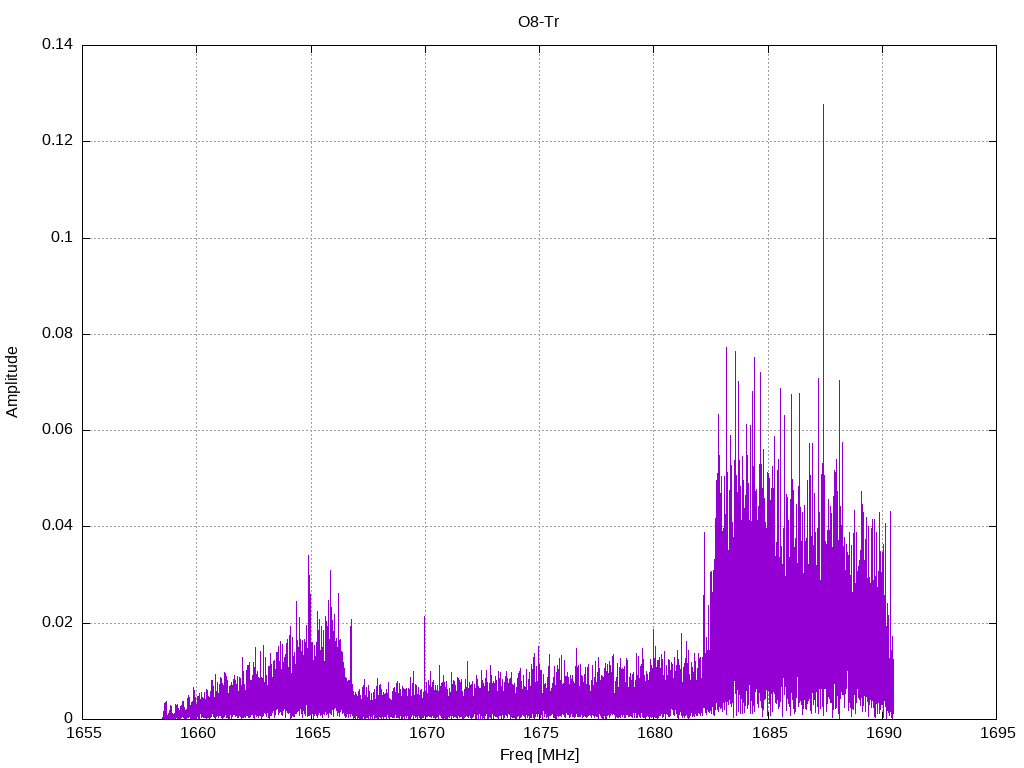
Task: Click the x-axis tick label 1660
Action: [x=197, y=733]
